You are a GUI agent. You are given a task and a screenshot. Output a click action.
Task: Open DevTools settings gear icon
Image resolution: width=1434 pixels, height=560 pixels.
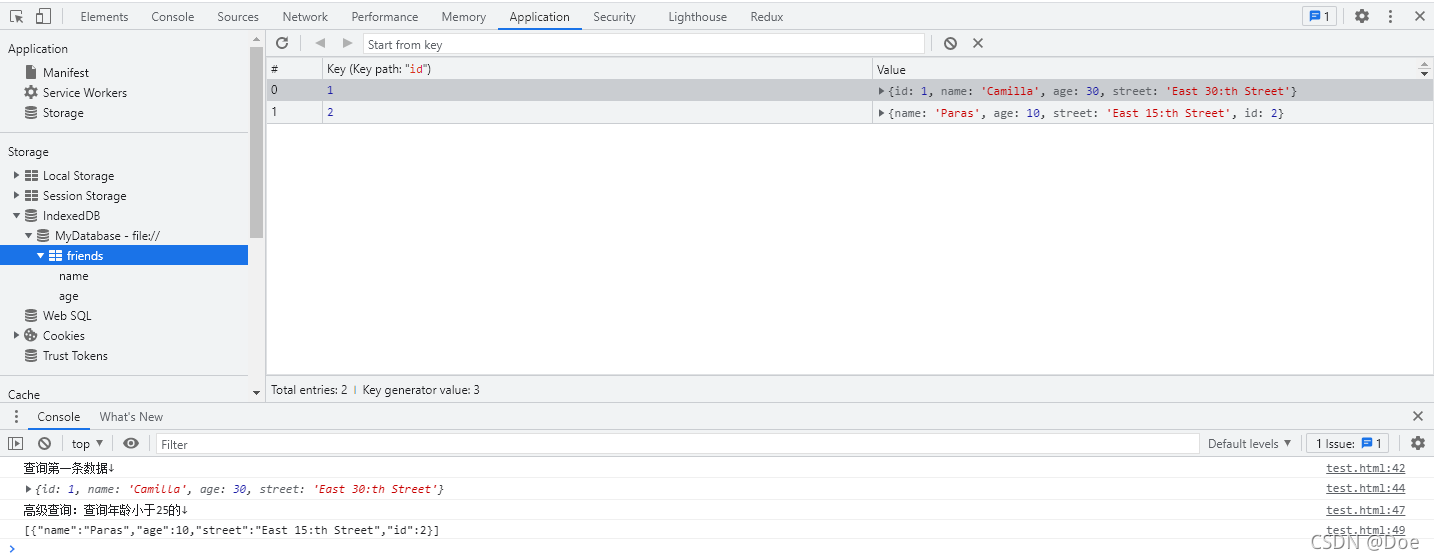[x=1362, y=16]
